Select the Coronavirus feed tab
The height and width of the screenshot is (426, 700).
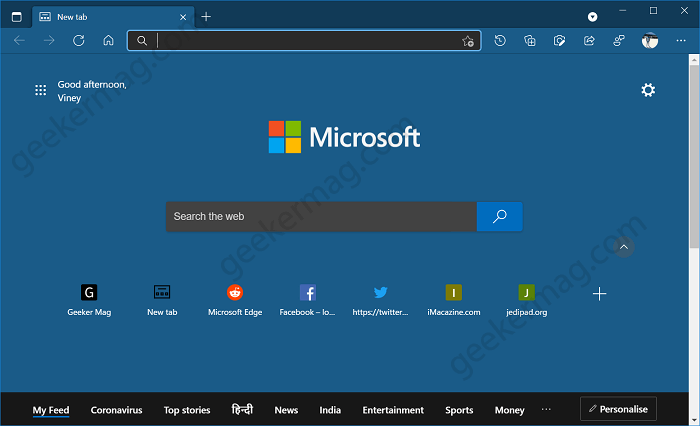pos(116,410)
